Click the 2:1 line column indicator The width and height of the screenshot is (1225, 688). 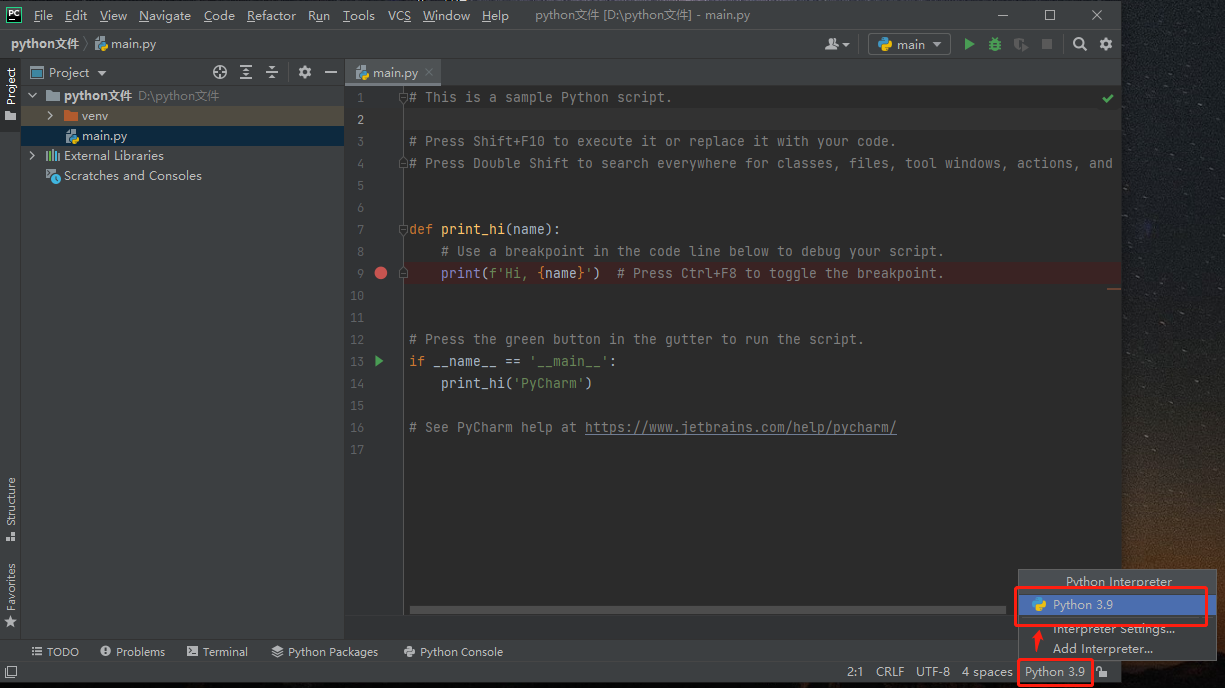pos(855,672)
